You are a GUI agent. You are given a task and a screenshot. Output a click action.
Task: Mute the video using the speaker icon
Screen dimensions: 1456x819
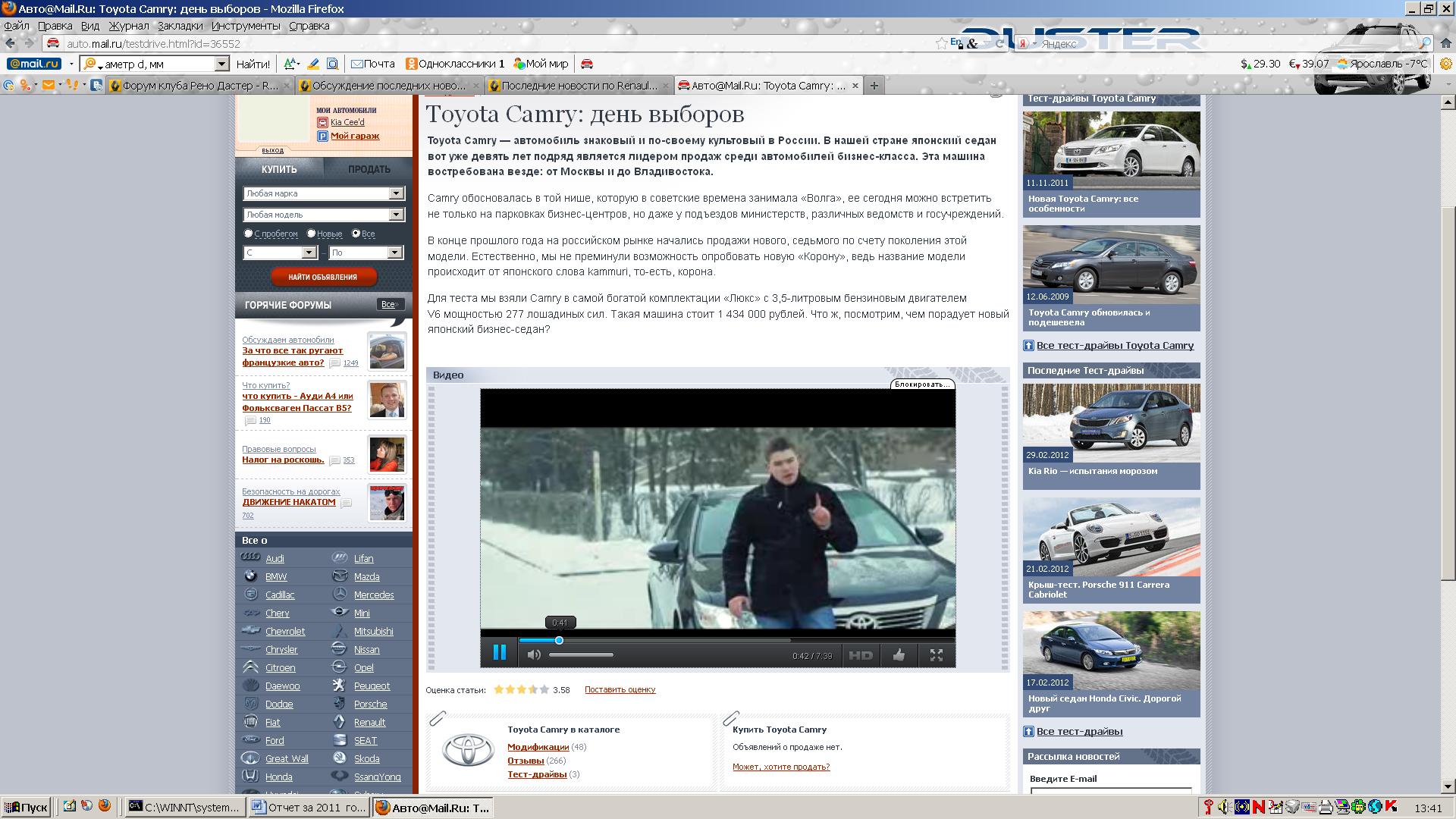[534, 654]
